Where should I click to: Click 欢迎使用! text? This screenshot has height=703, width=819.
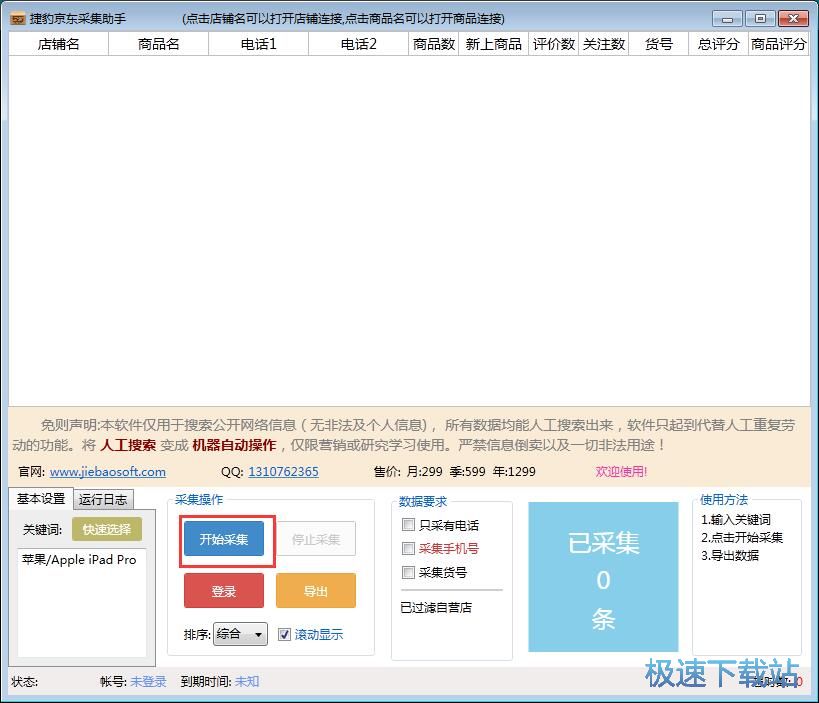point(621,472)
